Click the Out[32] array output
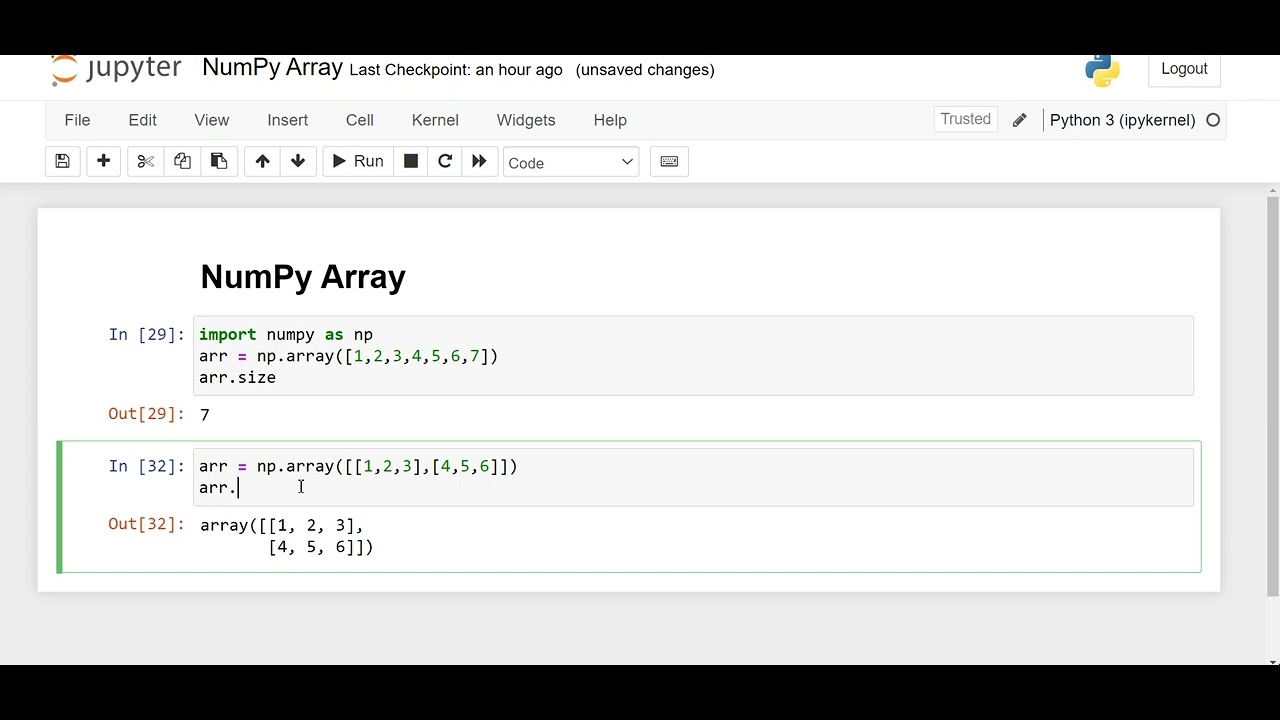 [x=287, y=536]
